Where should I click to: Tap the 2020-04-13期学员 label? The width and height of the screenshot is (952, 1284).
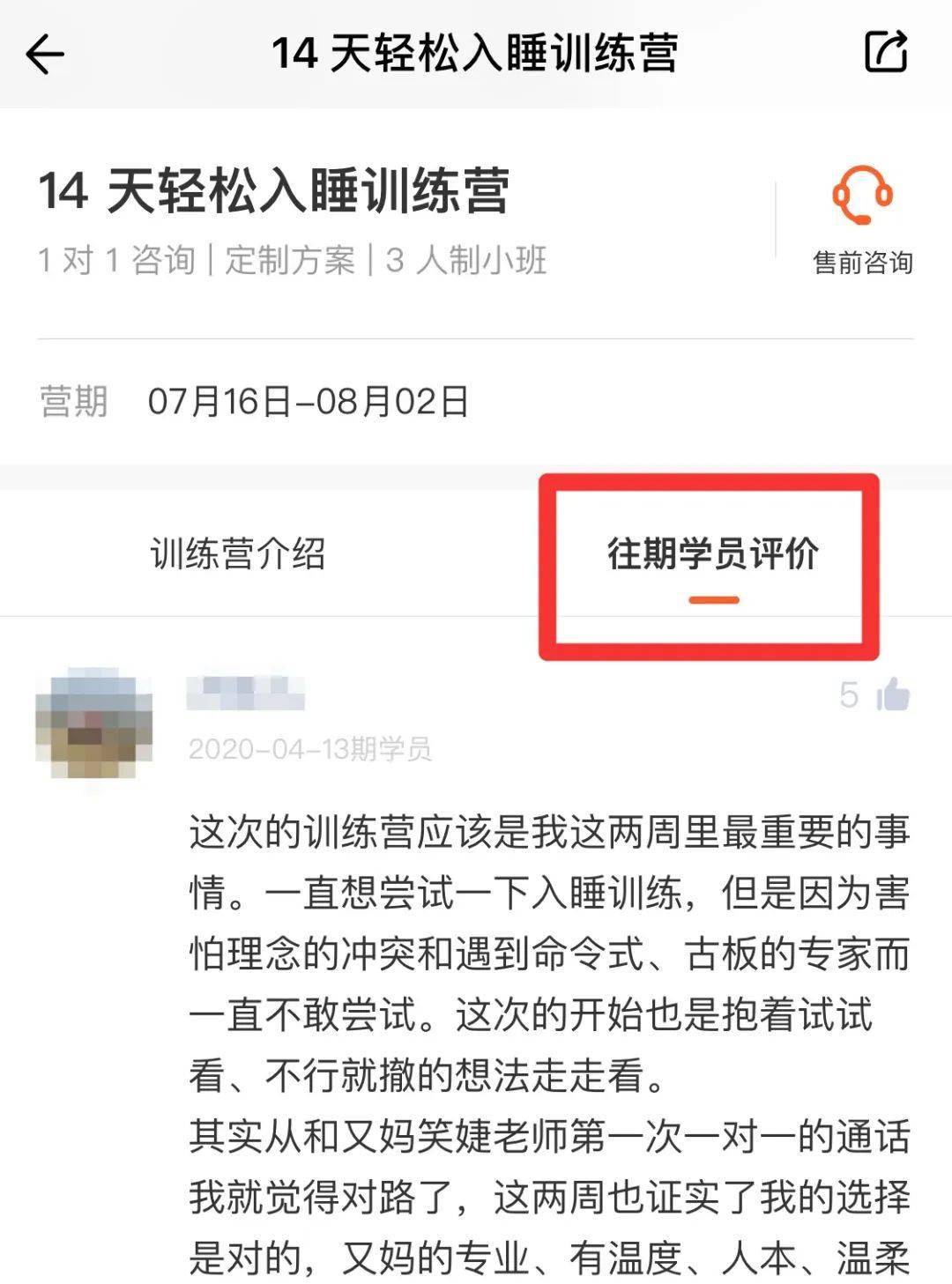310,749
